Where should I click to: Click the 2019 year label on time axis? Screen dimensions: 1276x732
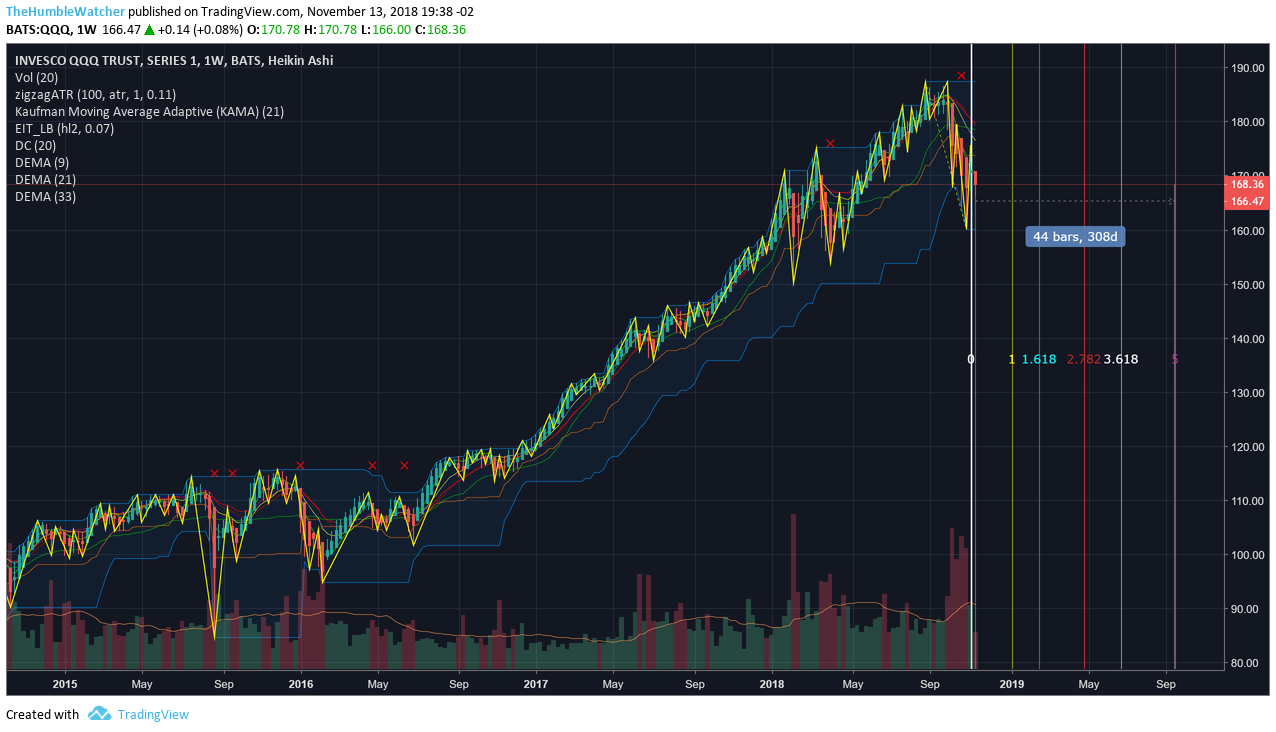pyautogui.click(x=1012, y=685)
